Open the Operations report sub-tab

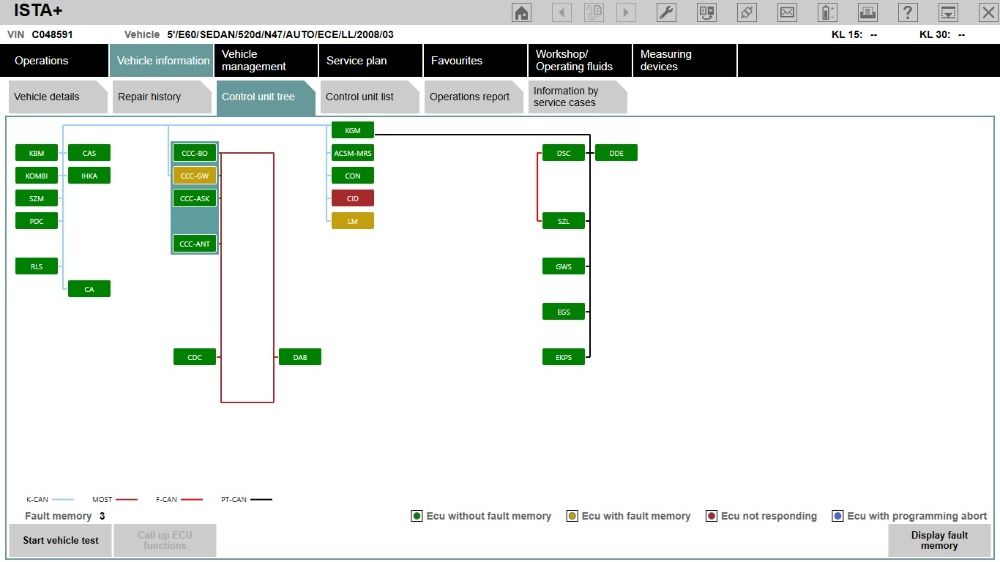pos(473,97)
